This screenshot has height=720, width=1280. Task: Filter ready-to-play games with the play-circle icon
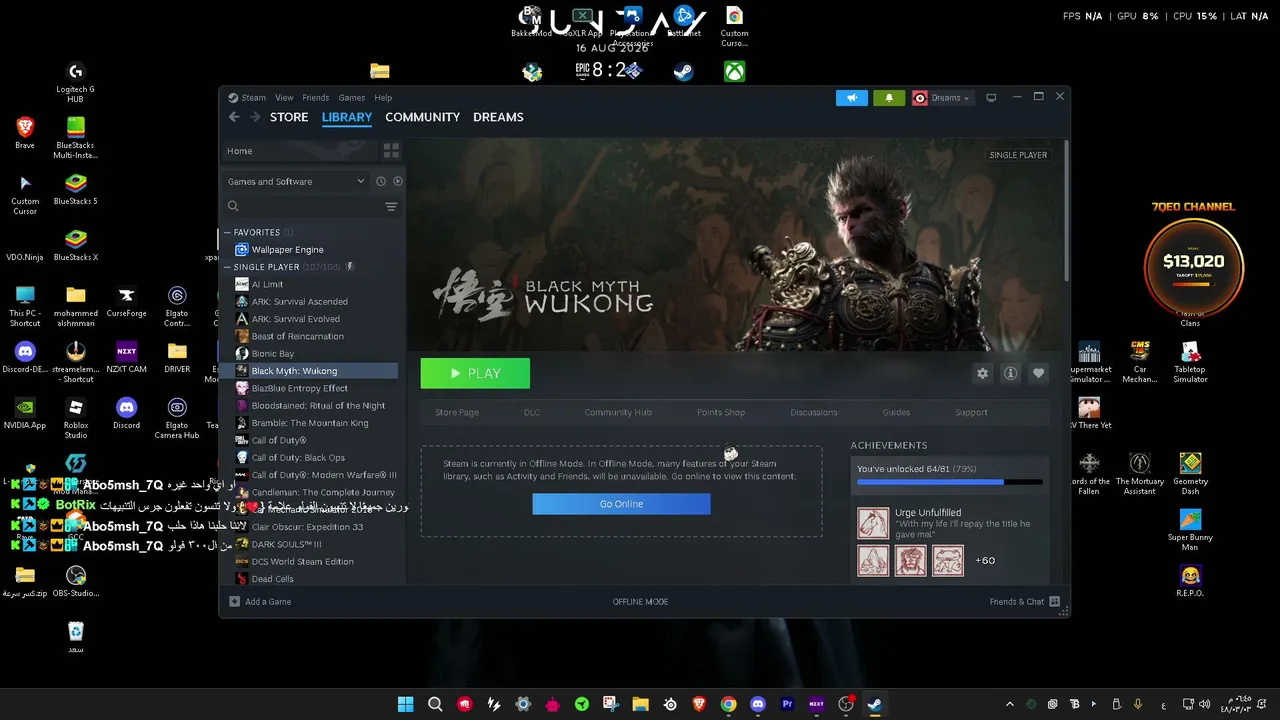point(397,182)
